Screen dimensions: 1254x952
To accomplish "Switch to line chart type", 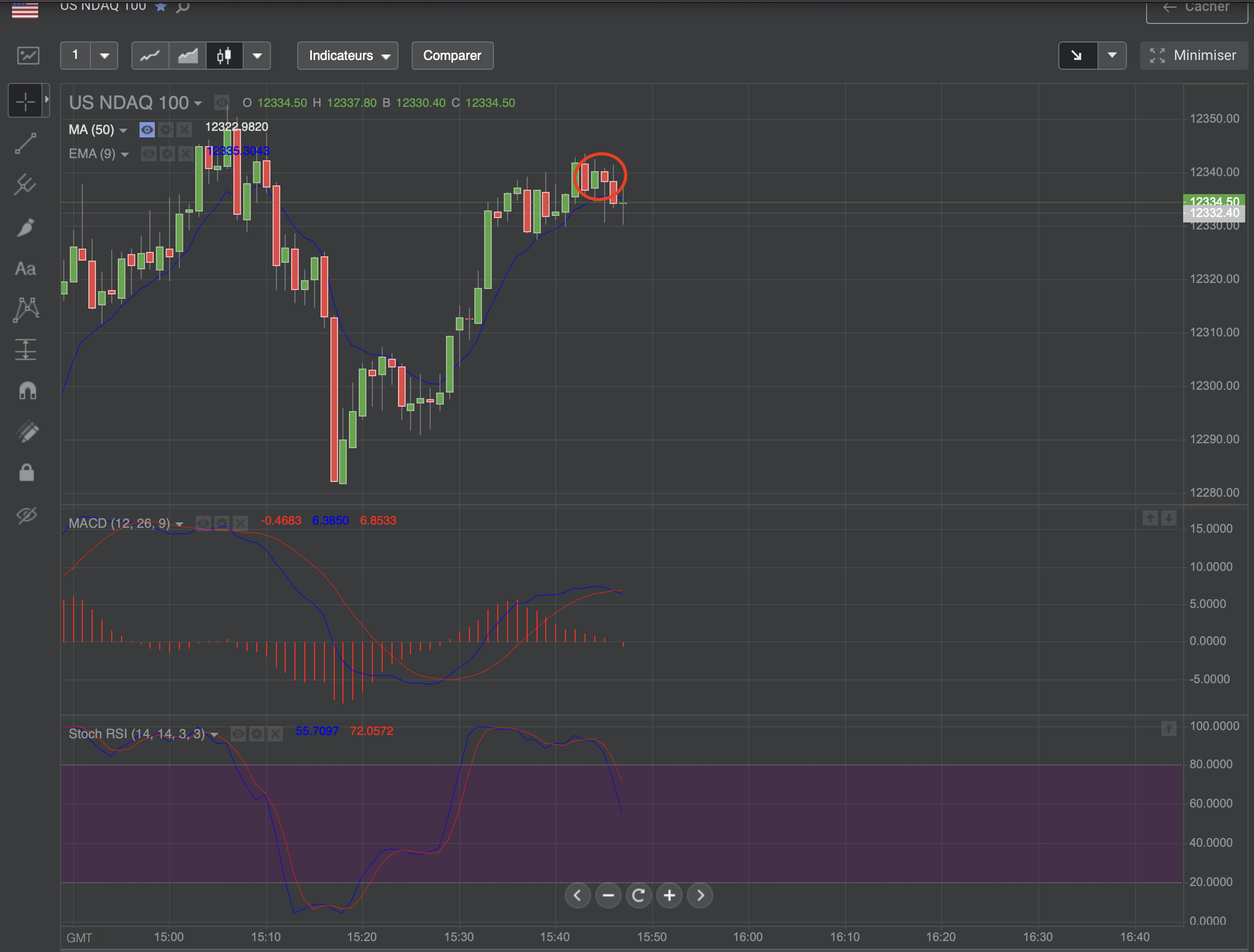I will tap(150, 56).
